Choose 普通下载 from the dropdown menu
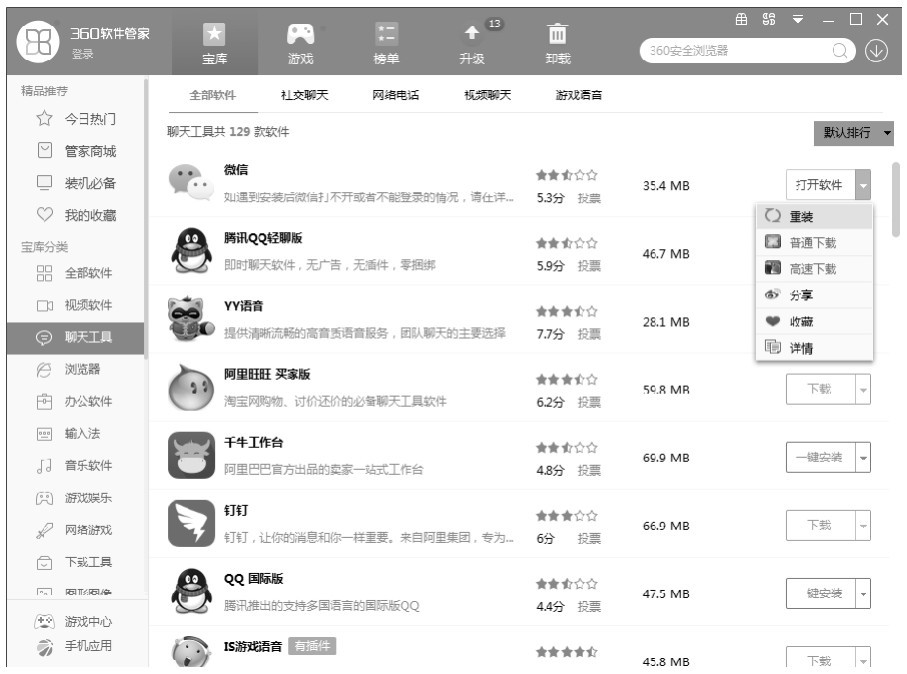Image resolution: width=907 pixels, height=674 pixels. [x=814, y=243]
